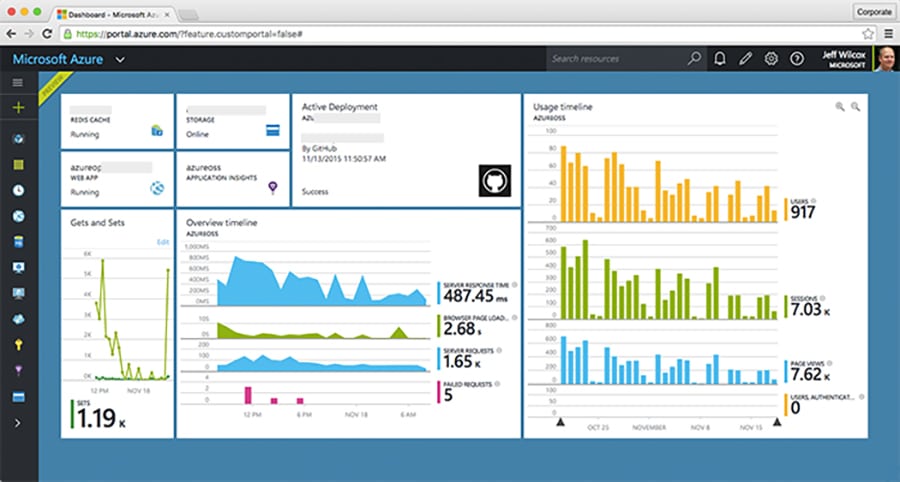Viewport: 900px width, 482px height.
Task: Click the Search resources field
Action: (x=615, y=59)
